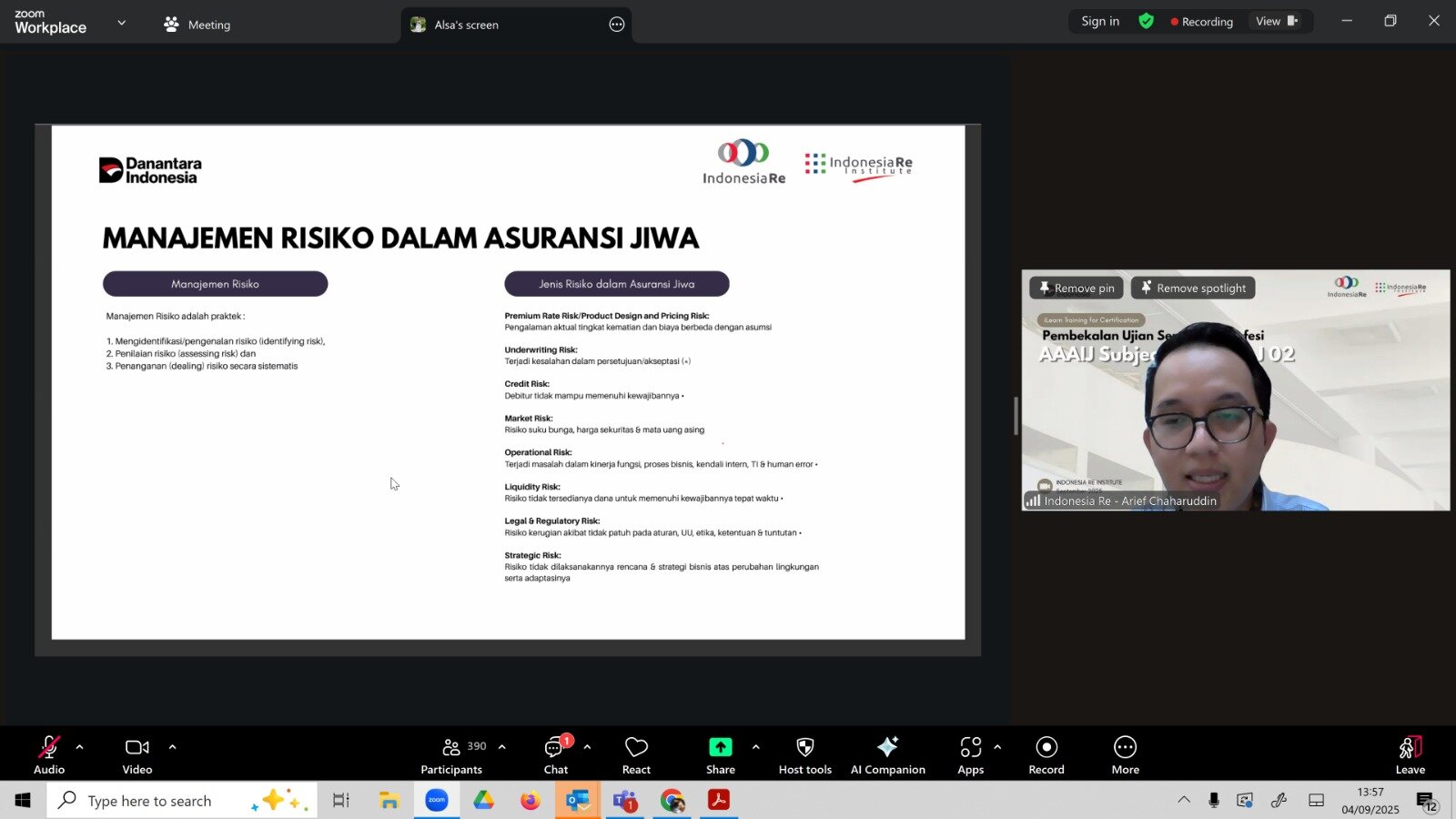Launch the AI Companion sparkle icon
The width and height of the screenshot is (1456, 819).
coord(887,748)
